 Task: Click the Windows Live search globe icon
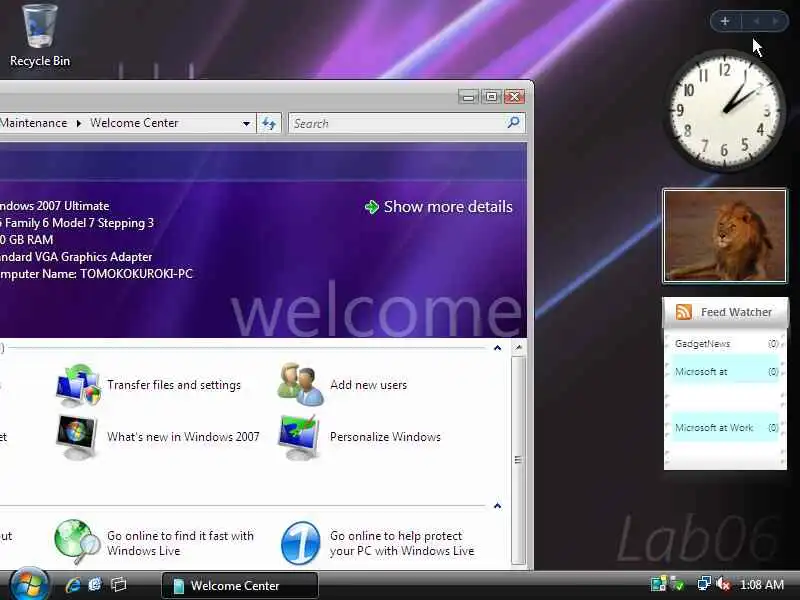[x=77, y=542]
